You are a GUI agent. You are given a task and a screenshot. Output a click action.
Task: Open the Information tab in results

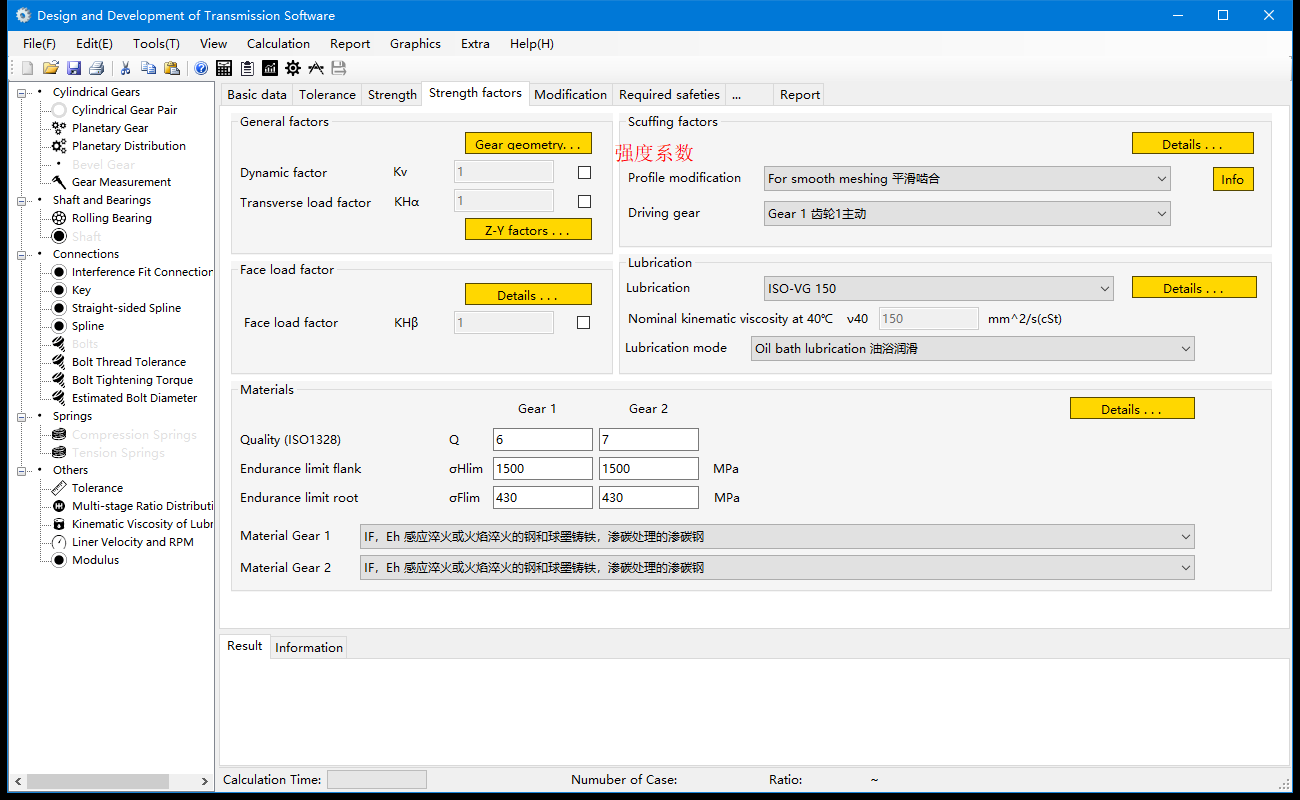[x=309, y=648]
